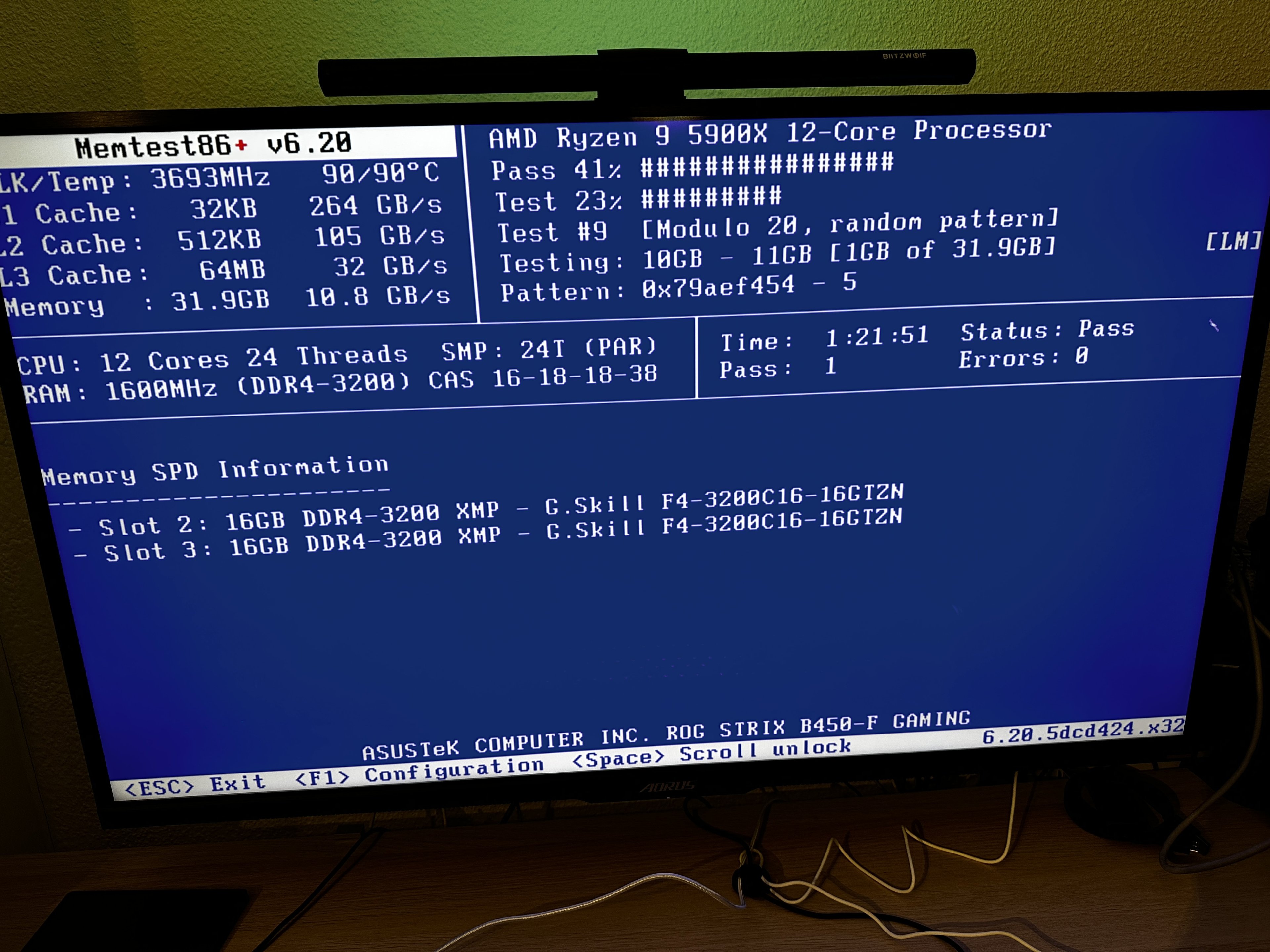Select the Slot 2 memory entry

[x=486, y=511]
